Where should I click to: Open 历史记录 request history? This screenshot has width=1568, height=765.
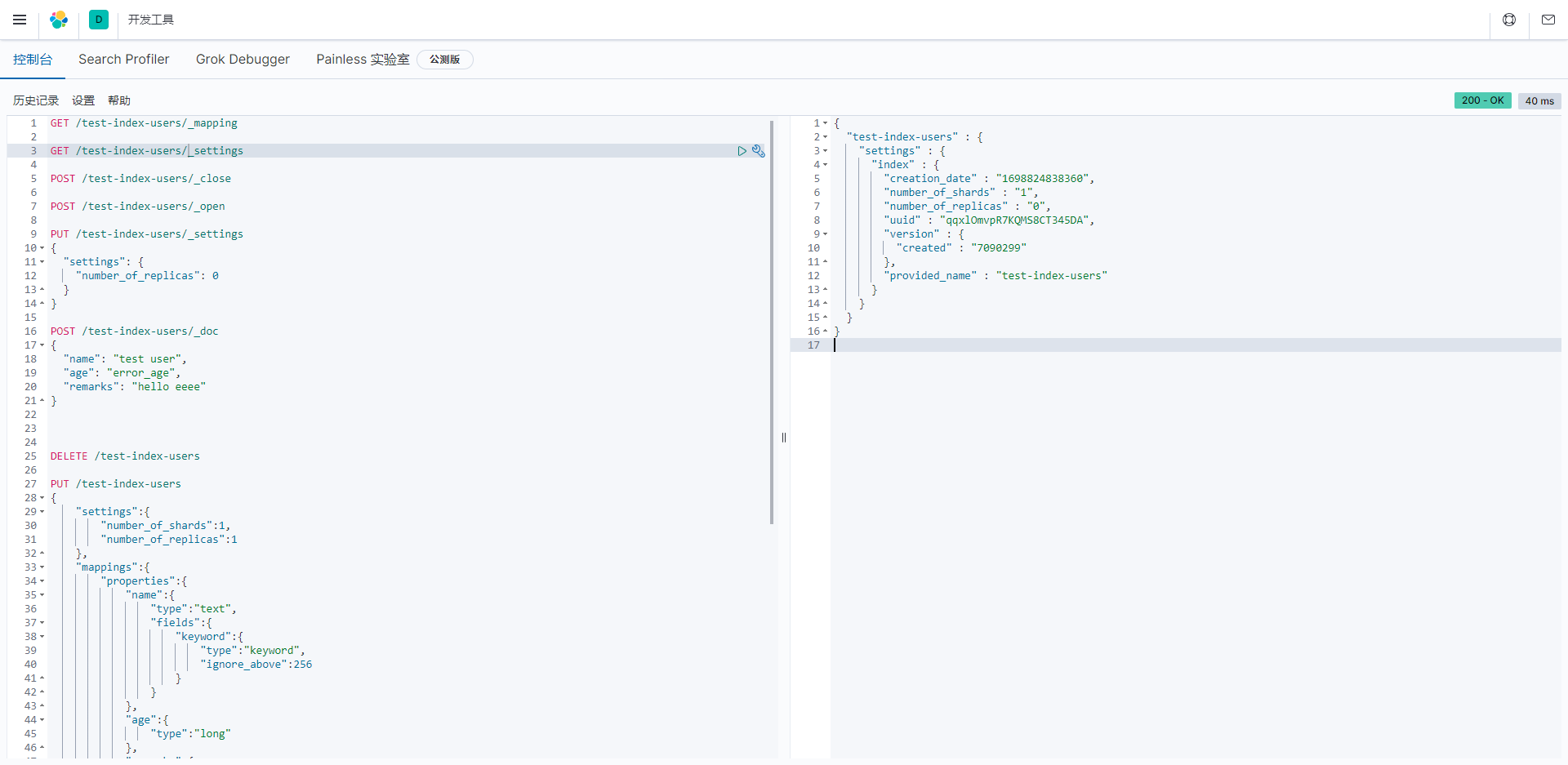(x=36, y=100)
